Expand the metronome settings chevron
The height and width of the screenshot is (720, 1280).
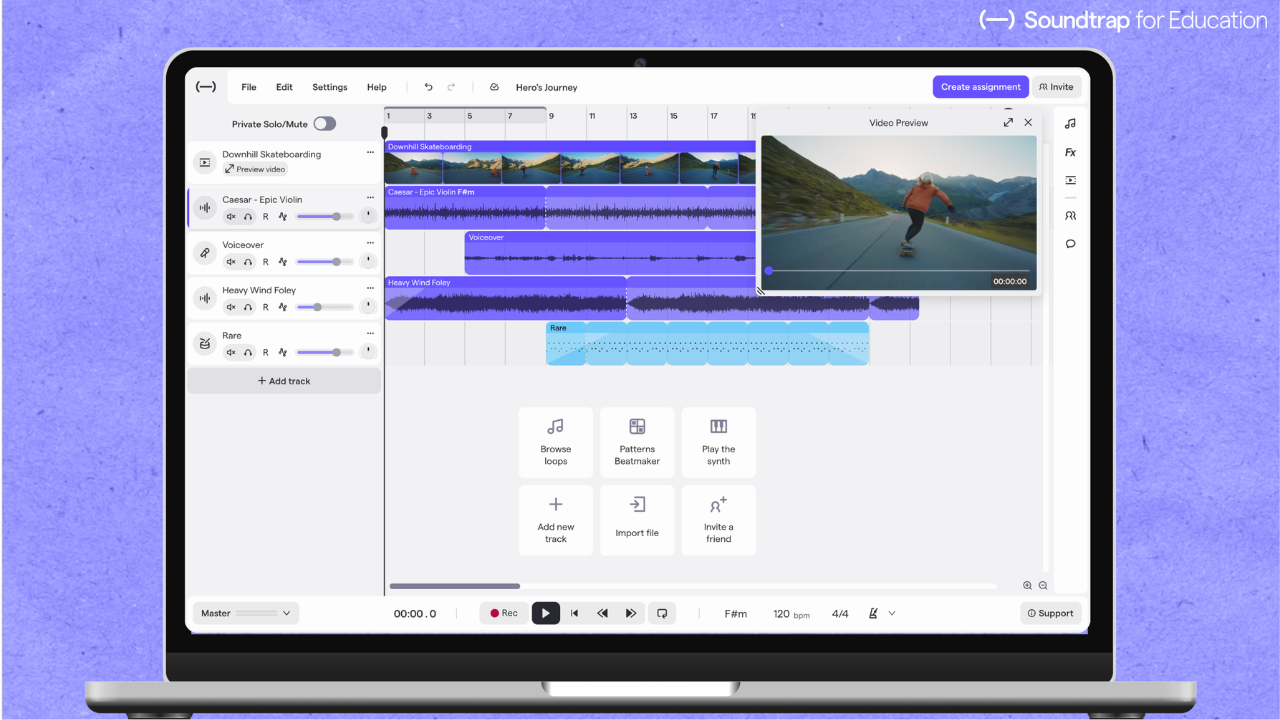892,613
